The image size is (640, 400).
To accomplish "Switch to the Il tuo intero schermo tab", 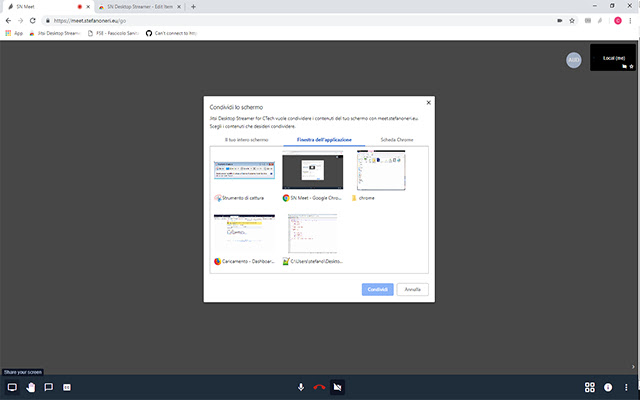I will click(x=247, y=140).
